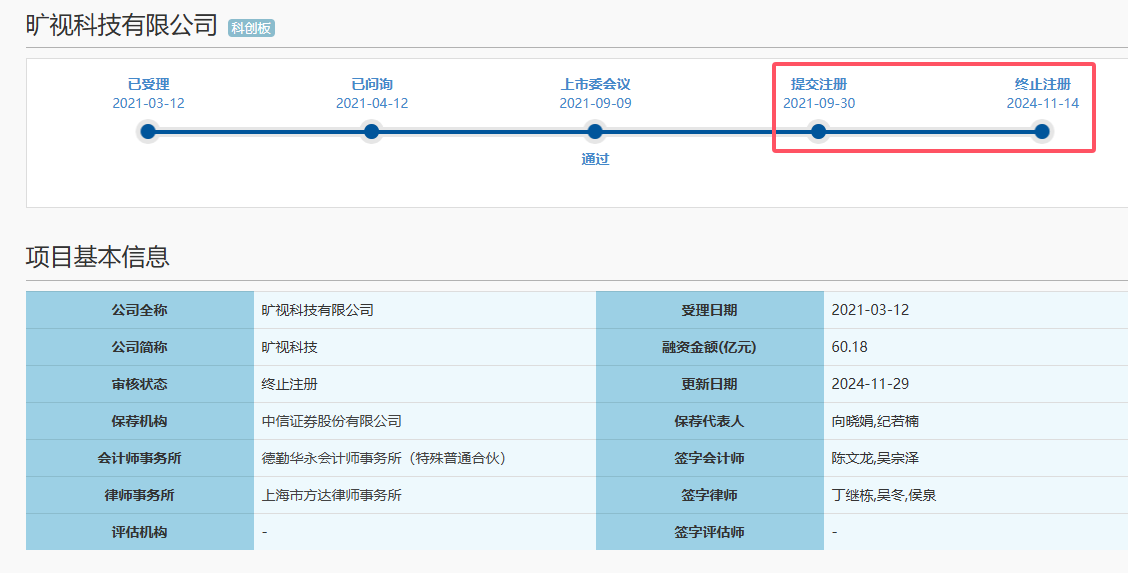Click the 科创板 badge beside the company title

(x=251, y=28)
